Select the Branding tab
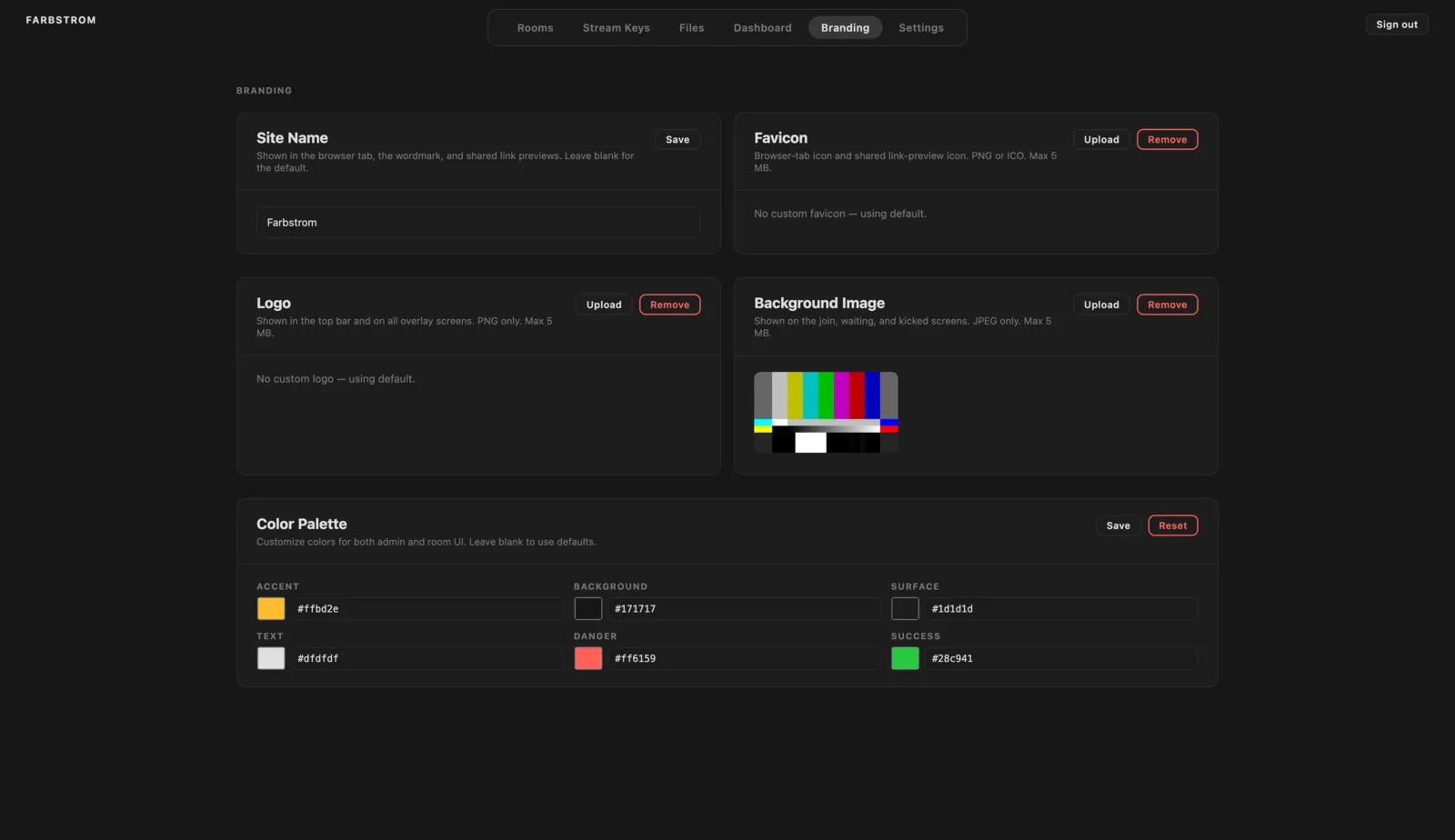1455x840 pixels. (845, 27)
